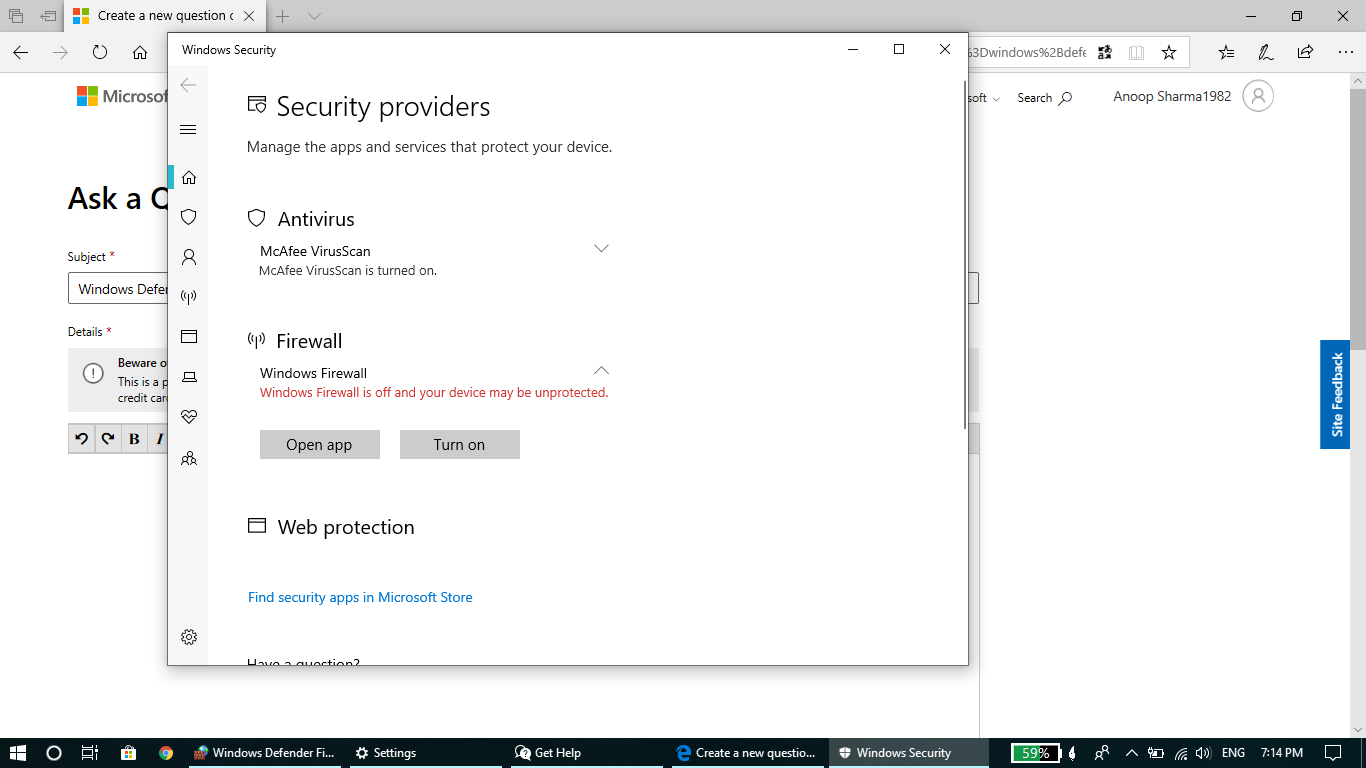The width and height of the screenshot is (1366, 768).
Task: Open Device security laptop icon in sidebar
Action: 188,377
